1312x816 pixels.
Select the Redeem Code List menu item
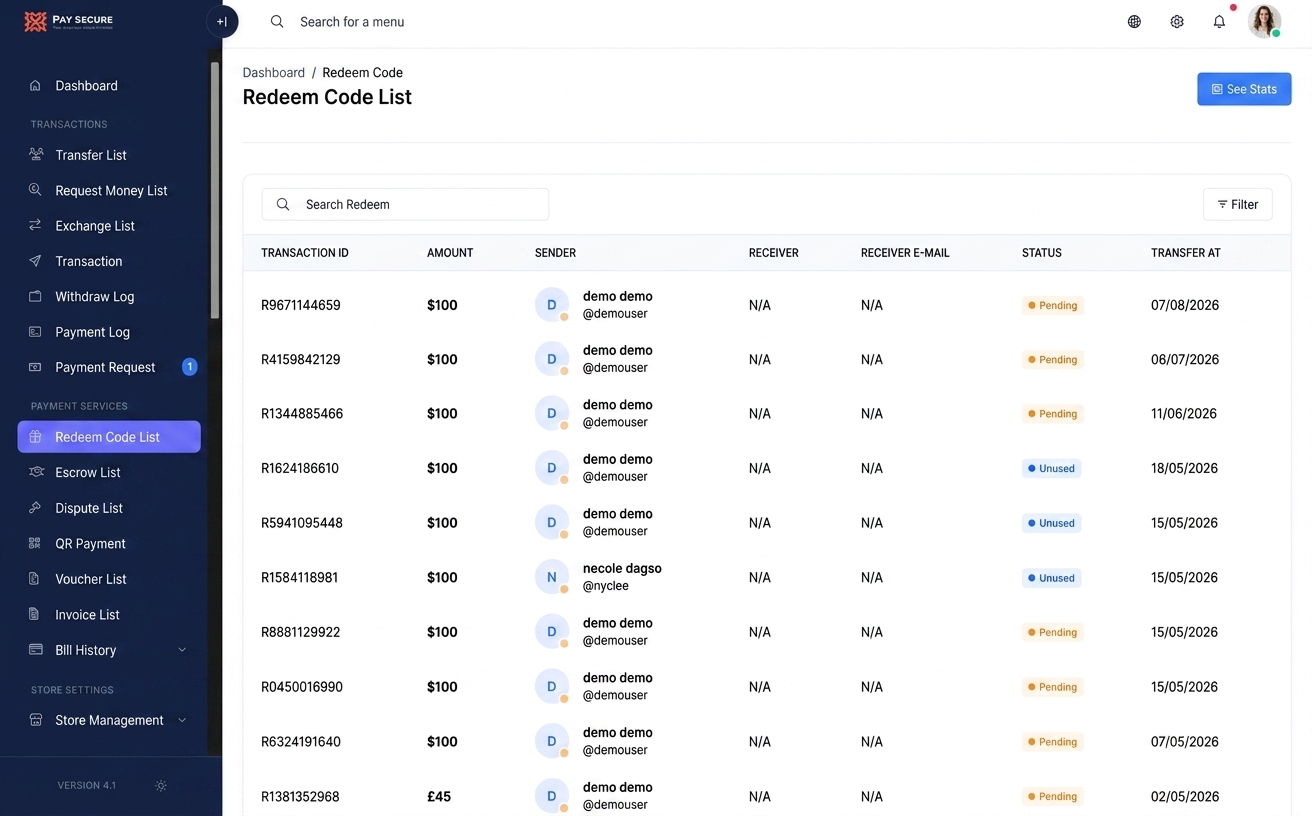point(109,437)
